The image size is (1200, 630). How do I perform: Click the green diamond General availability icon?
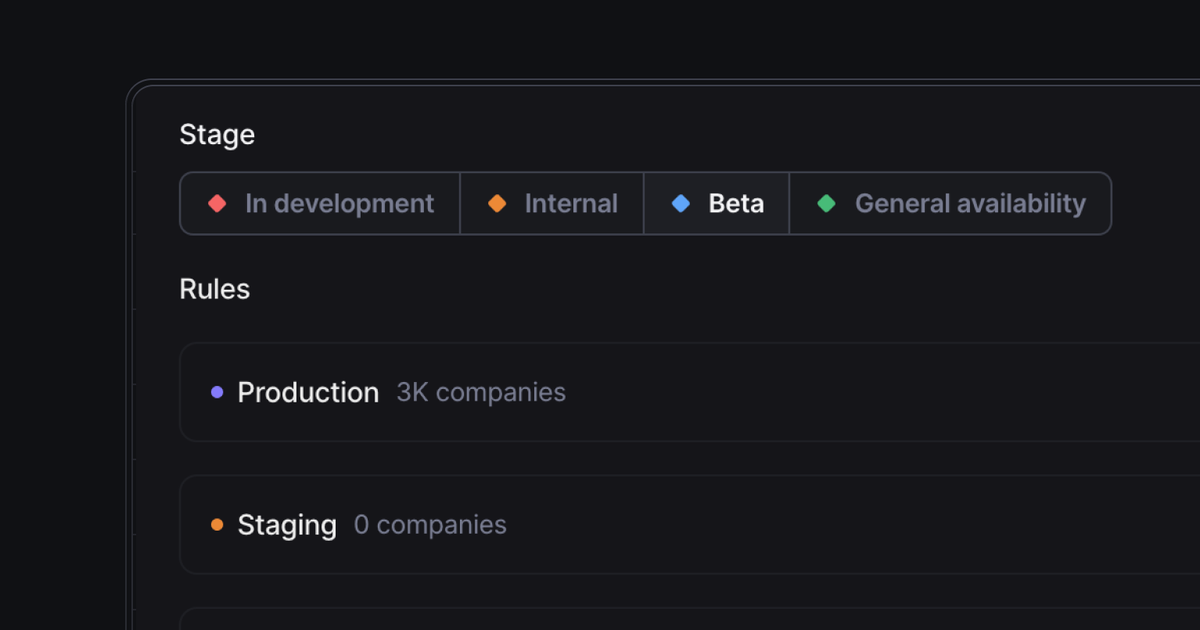[826, 204]
